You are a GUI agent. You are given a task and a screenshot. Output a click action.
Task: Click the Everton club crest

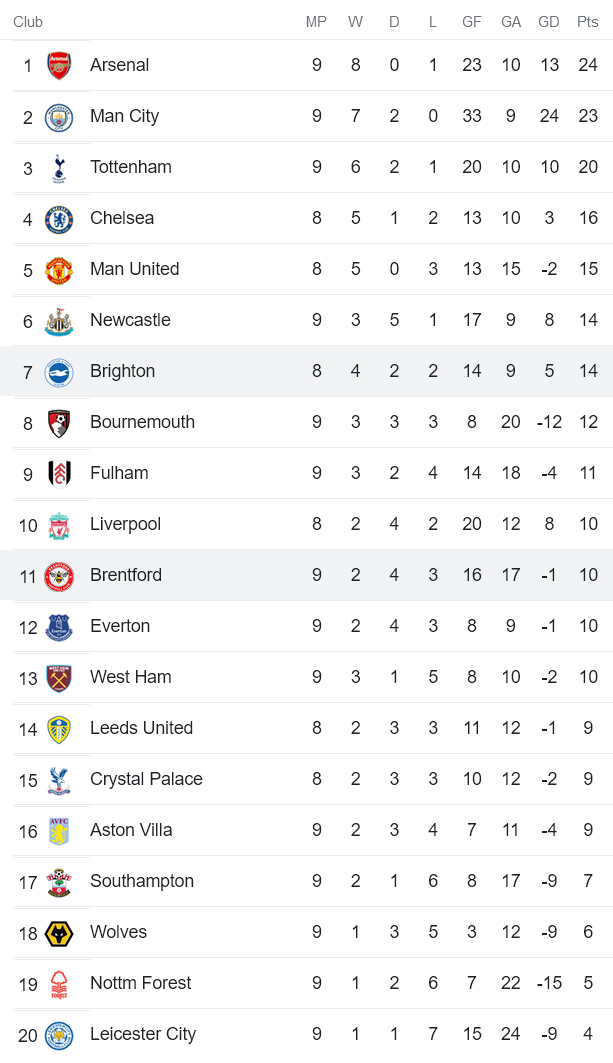click(x=59, y=627)
